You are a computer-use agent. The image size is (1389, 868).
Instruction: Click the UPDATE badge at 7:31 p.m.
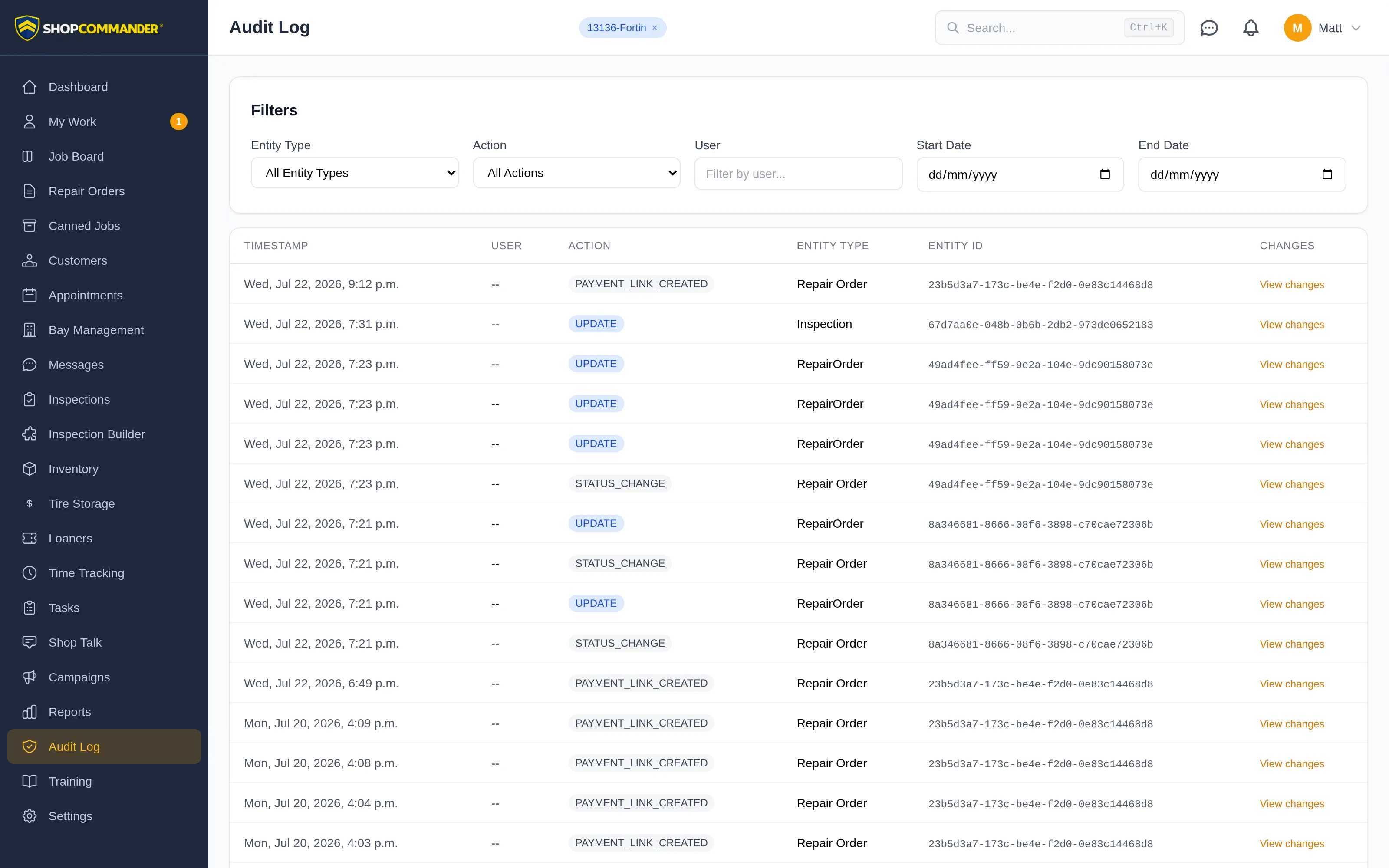tap(596, 324)
